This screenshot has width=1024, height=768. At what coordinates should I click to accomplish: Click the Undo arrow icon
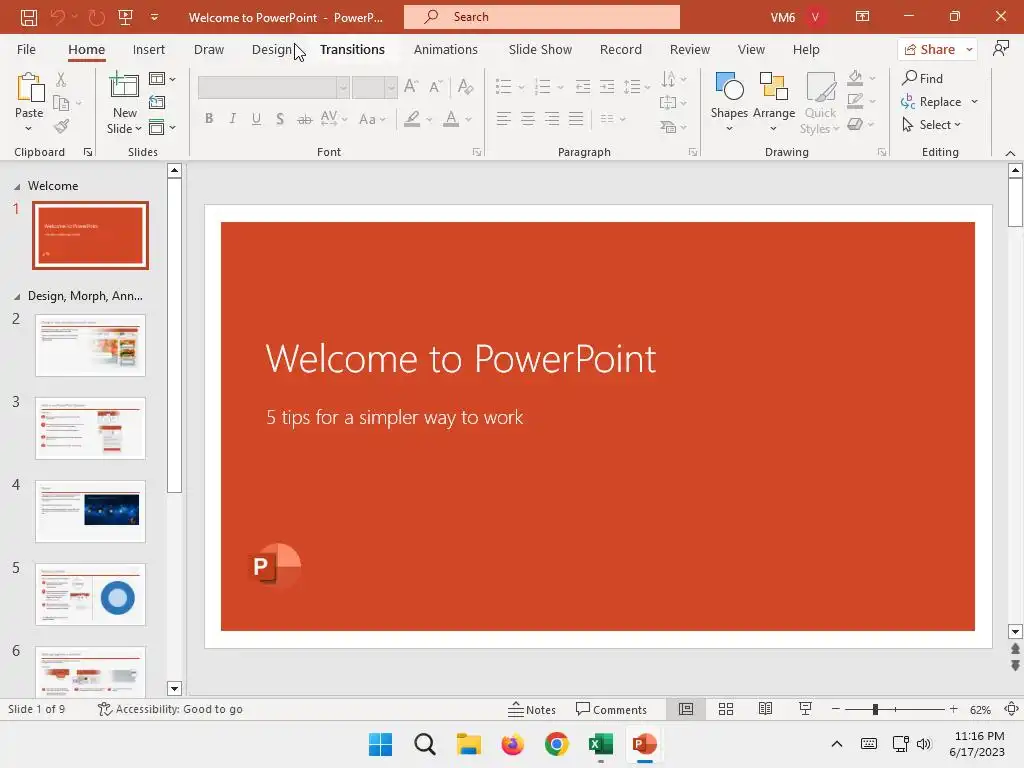click(57, 17)
